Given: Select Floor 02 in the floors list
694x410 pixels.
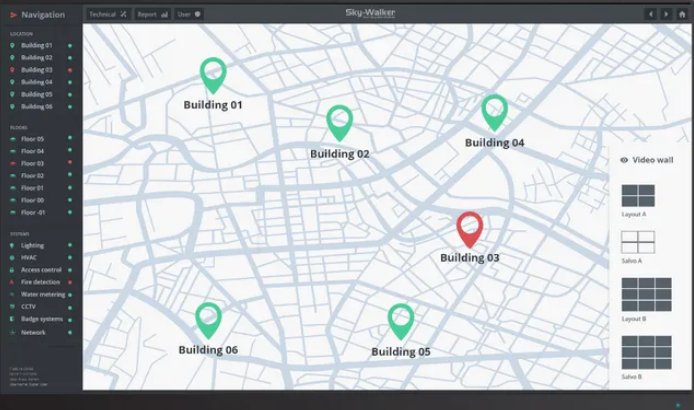Looking at the screenshot, I should click(x=41, y=176).
